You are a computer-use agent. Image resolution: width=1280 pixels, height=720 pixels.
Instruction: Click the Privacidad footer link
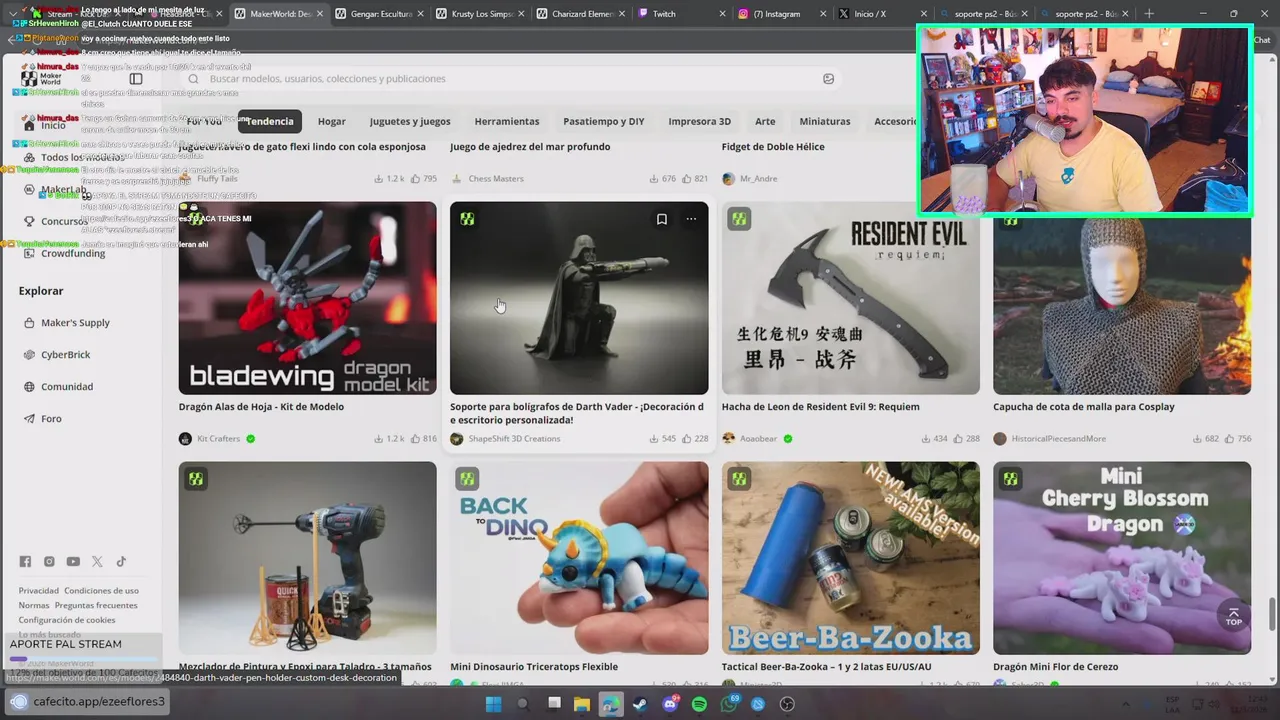pos(39,591)
